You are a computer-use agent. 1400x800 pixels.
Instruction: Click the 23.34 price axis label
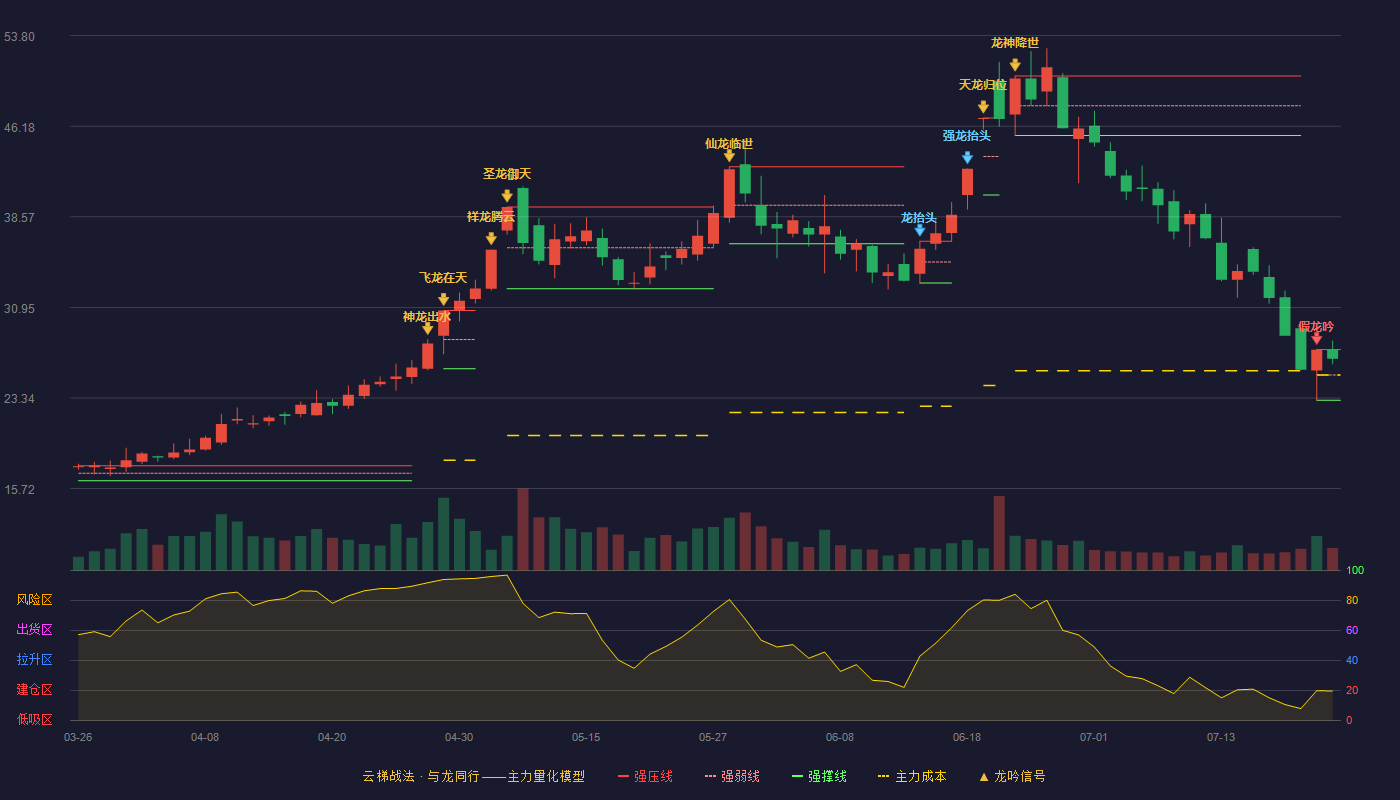click(x=19, y=398)
